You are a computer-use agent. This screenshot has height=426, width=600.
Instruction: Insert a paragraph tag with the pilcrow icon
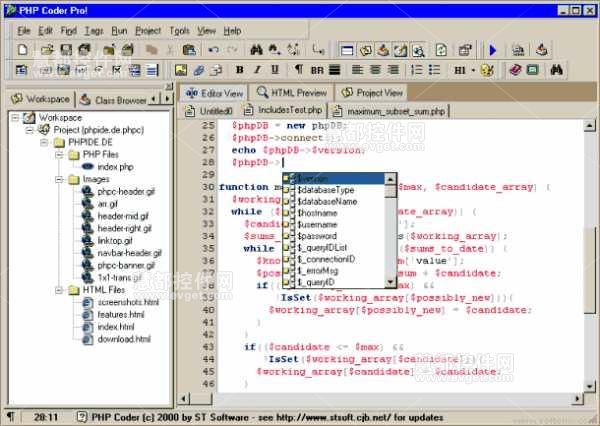point(298,70)
